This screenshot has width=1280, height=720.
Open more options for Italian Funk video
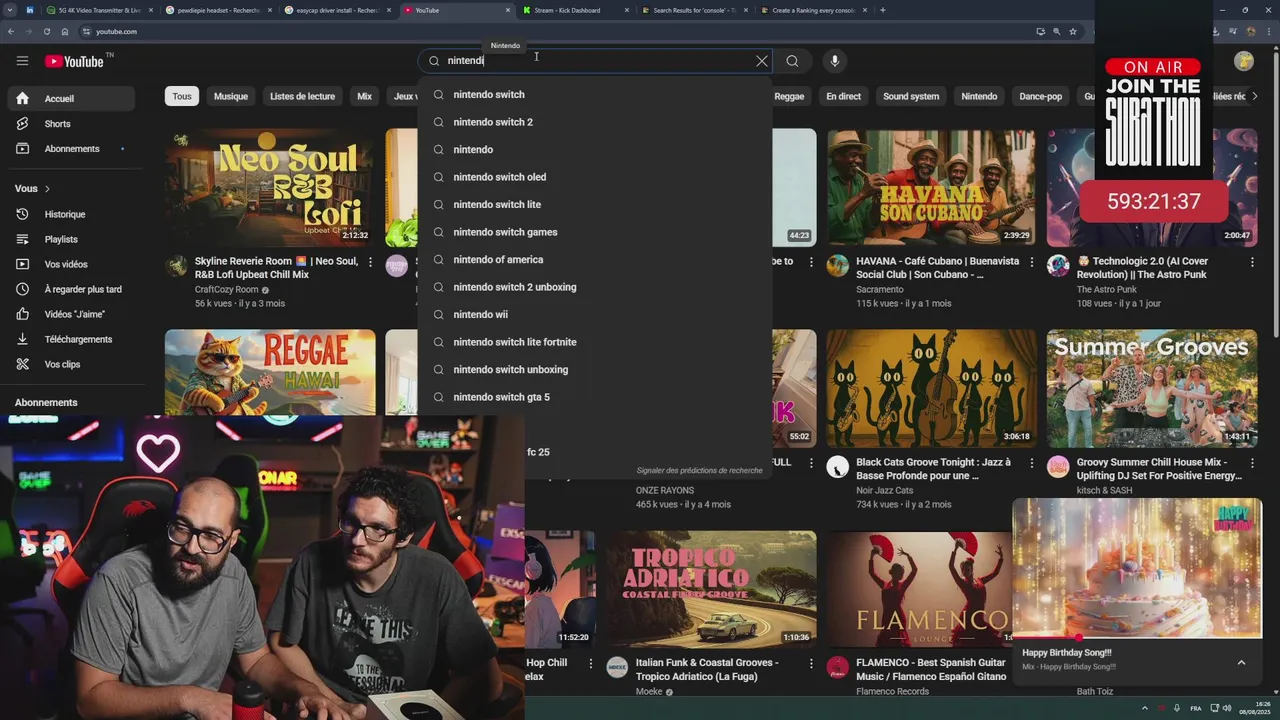(811, 664)
